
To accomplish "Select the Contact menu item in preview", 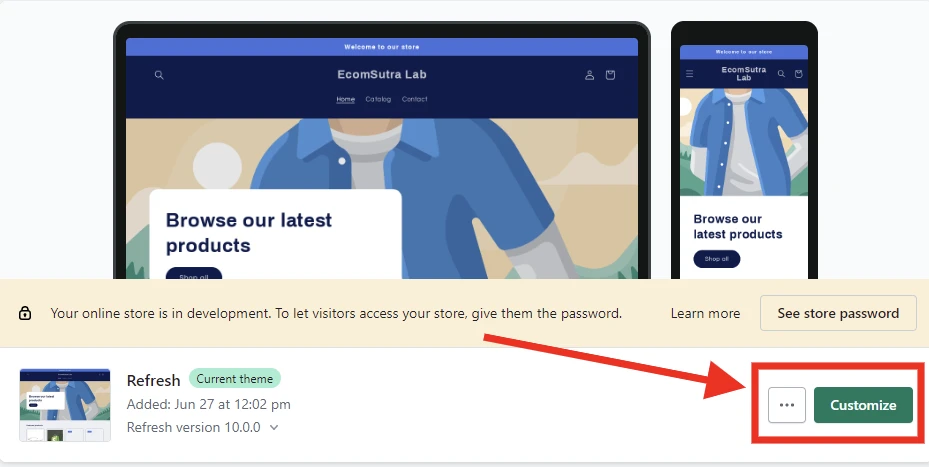I will coord(414,99).
